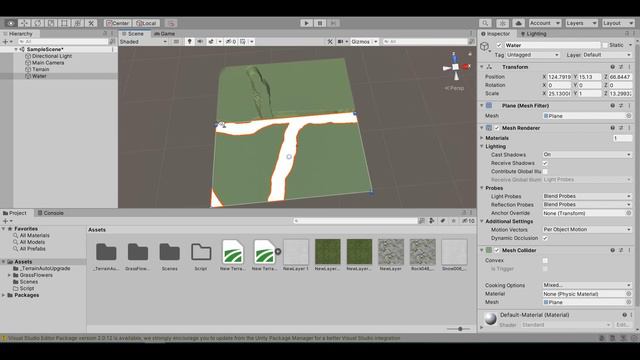Select the Hand (view) tool
This screenshot has width=640, height=360.
(11, 23)
